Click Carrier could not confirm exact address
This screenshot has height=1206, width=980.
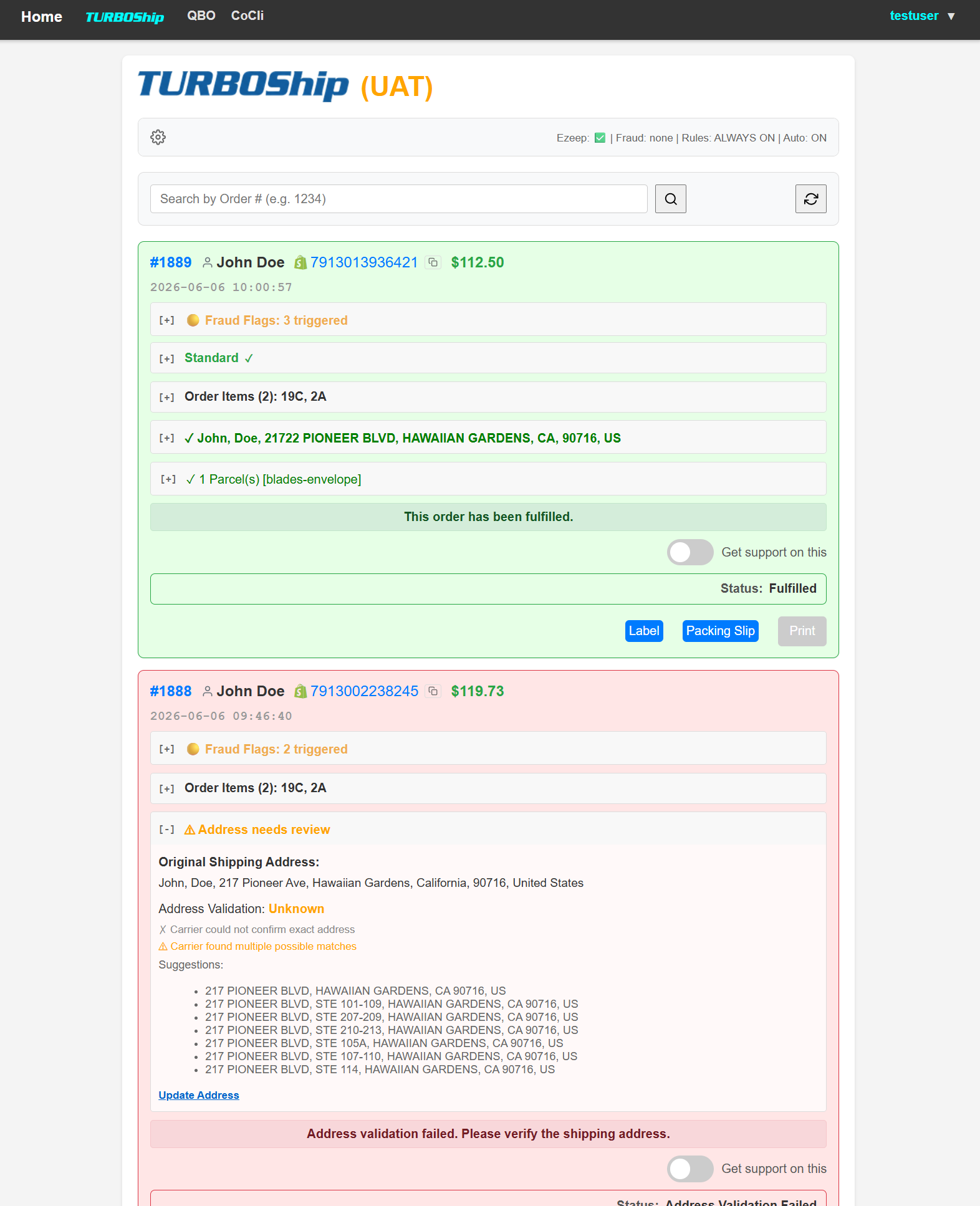coord(257,929)
